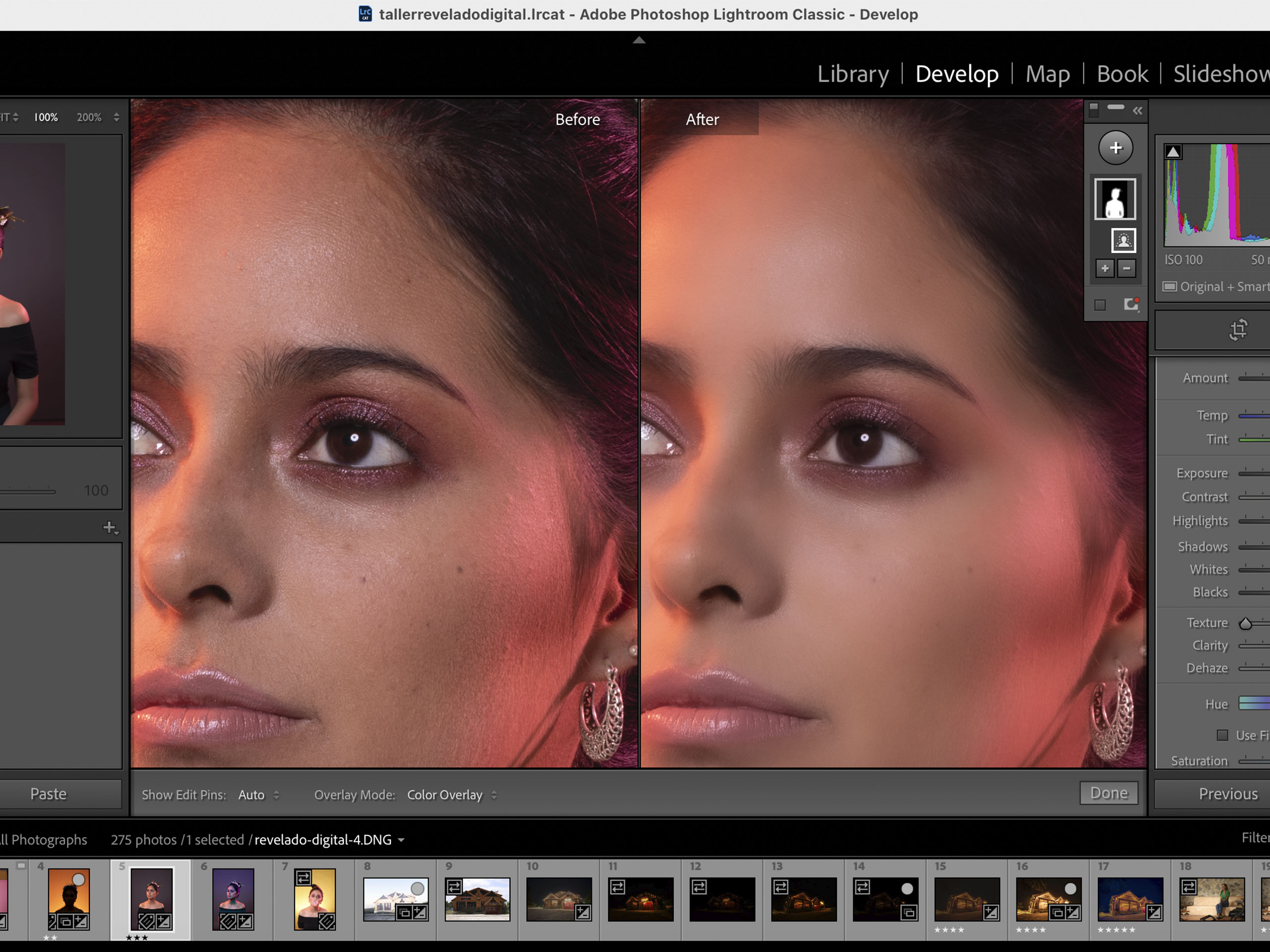
Task: Click develop adjustments badge on thumbnail 5
Action: tap(164, 922)
